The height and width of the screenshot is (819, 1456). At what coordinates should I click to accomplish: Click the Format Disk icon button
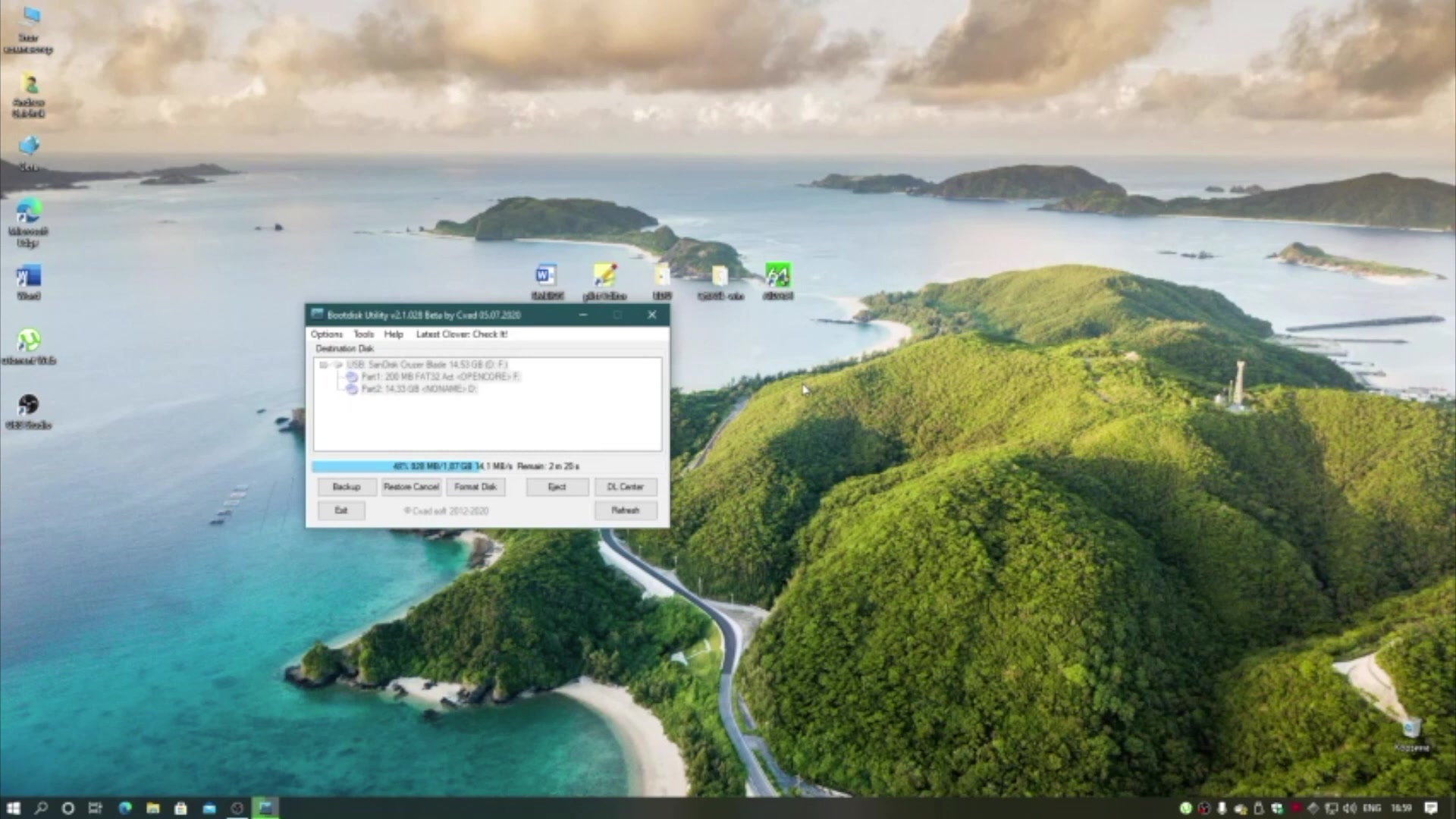click(475, 486)
